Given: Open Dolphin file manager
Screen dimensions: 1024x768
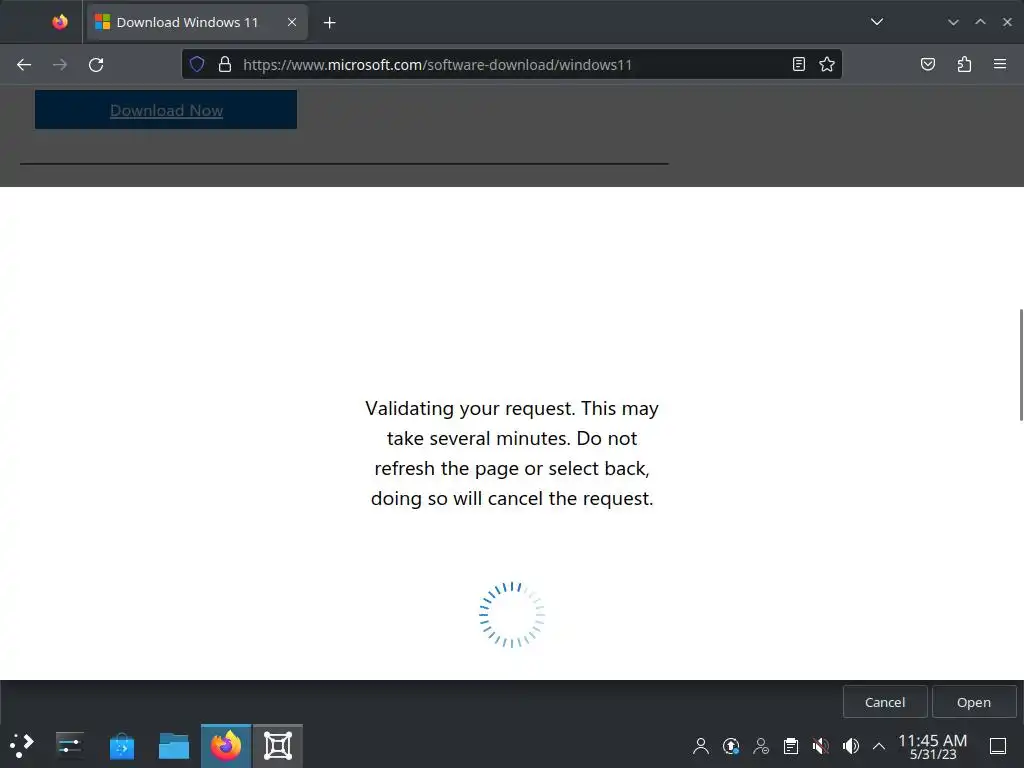Looking at the screenshot, I should click(x=174, y=745).
